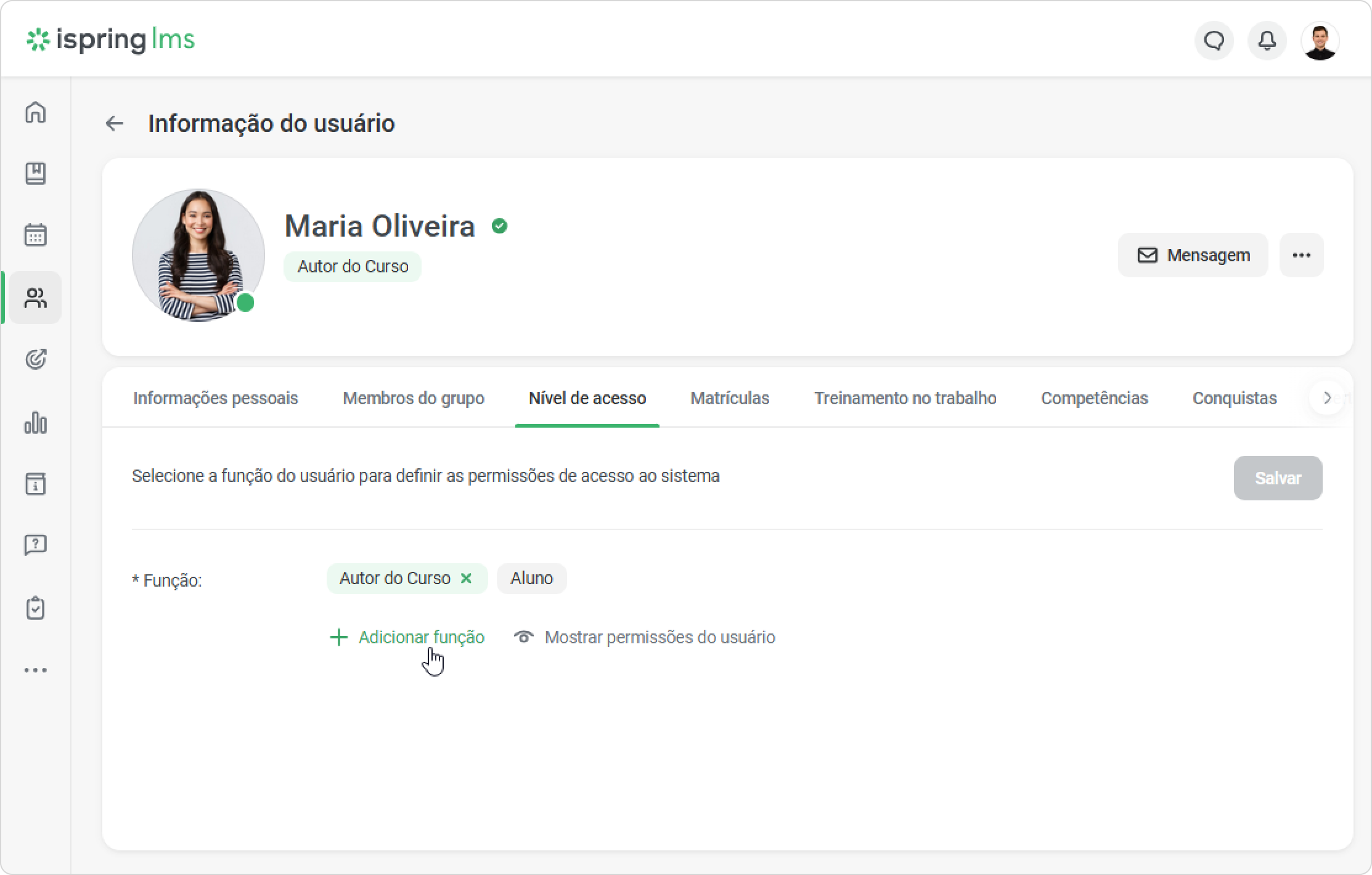Open the chat messages icon
The width and height of the screenshot is (1372, 875).
(x=1214, y=41)
